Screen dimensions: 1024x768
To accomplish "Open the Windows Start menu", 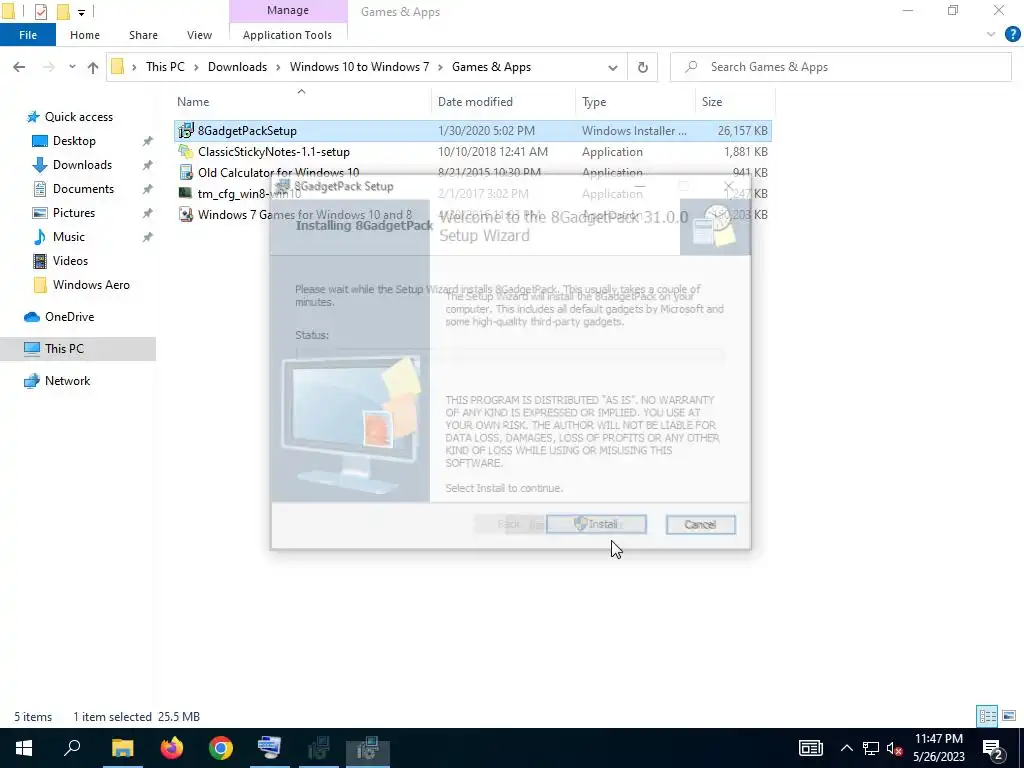I will click(24, 748).
